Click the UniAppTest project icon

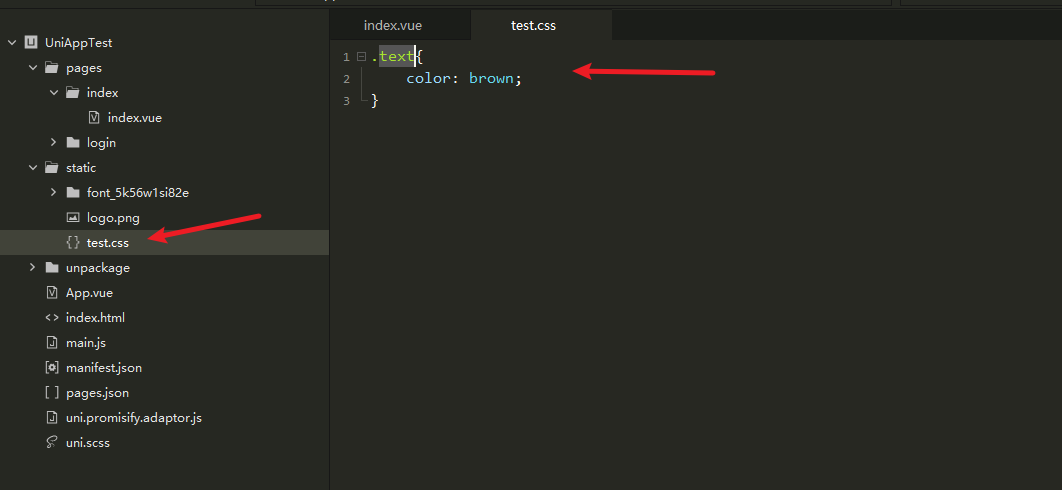[30, 43]
